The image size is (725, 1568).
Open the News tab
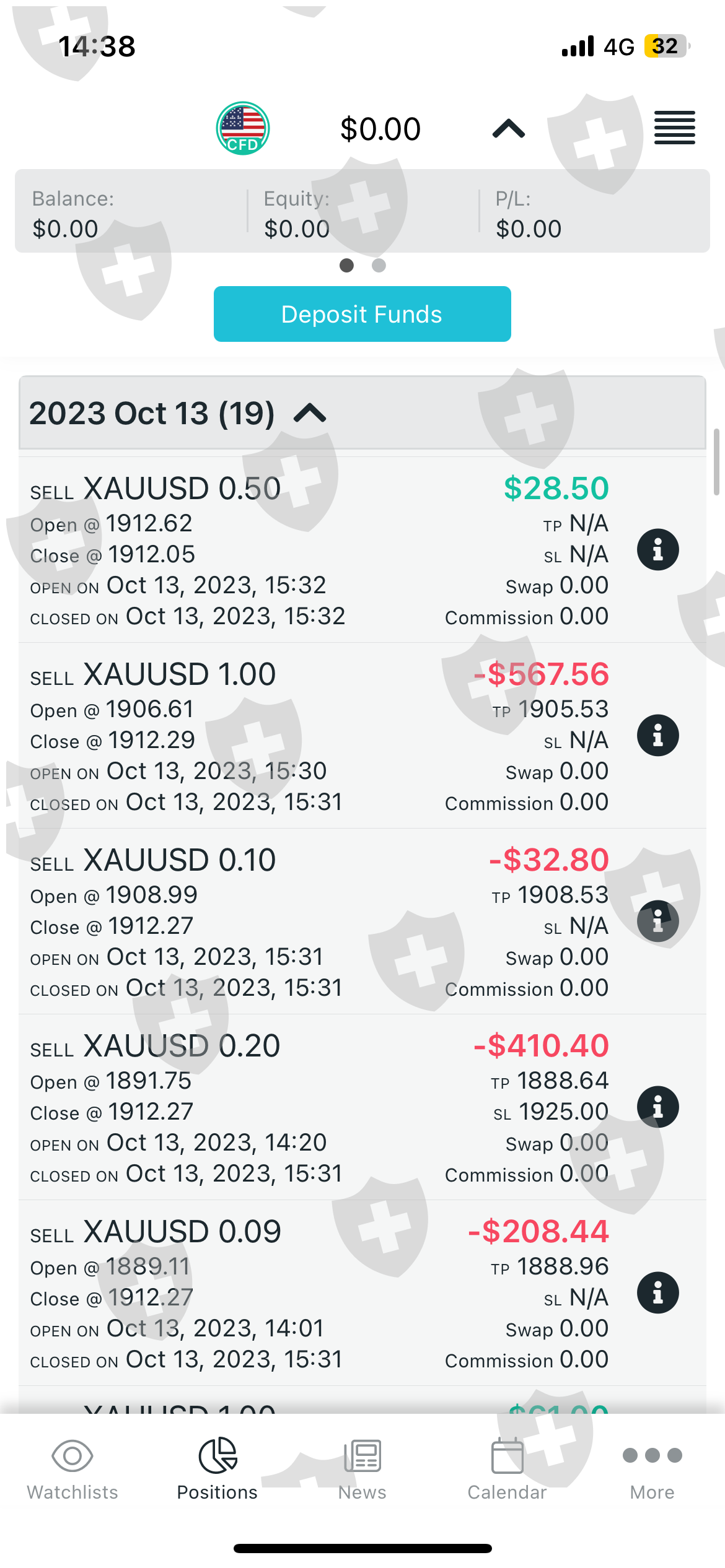362,1468
